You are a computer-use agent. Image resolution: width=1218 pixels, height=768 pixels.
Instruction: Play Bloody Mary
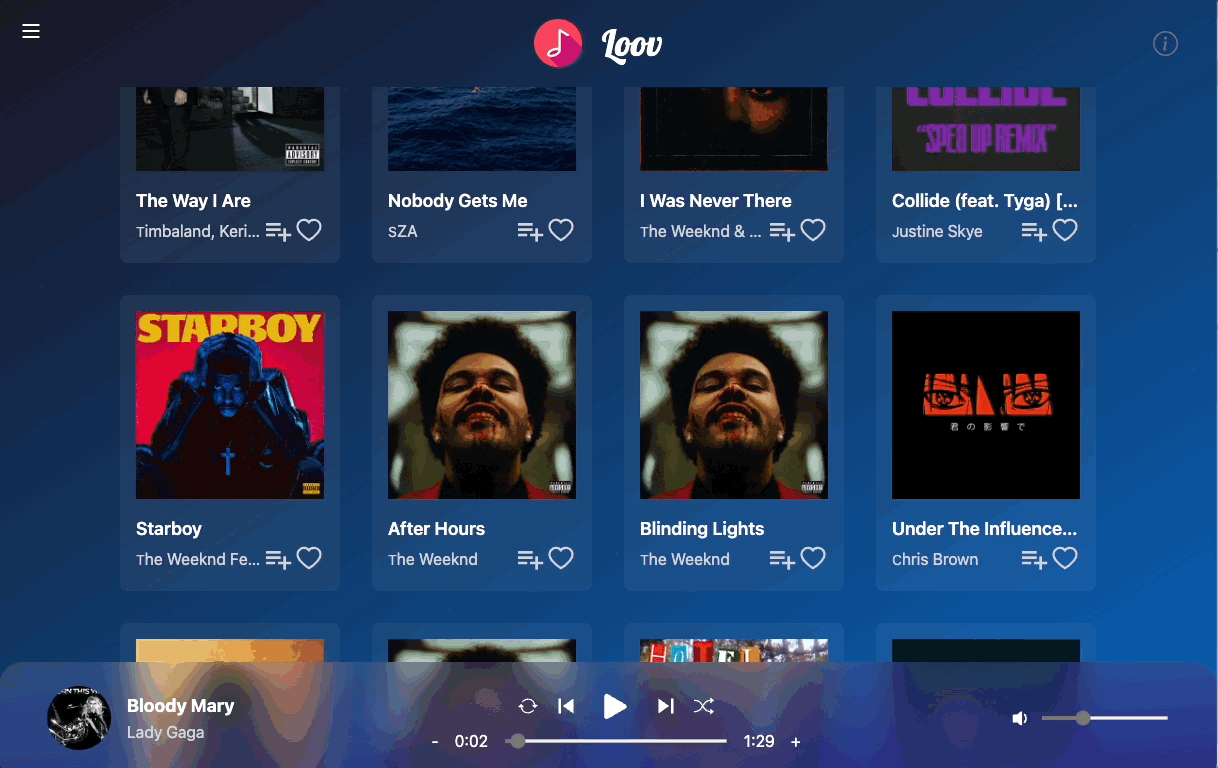(x=615, y=707)
